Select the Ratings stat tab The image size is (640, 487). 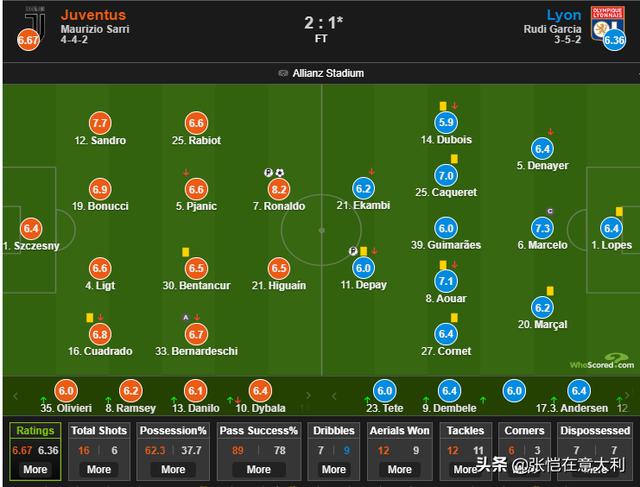point(35,431)
